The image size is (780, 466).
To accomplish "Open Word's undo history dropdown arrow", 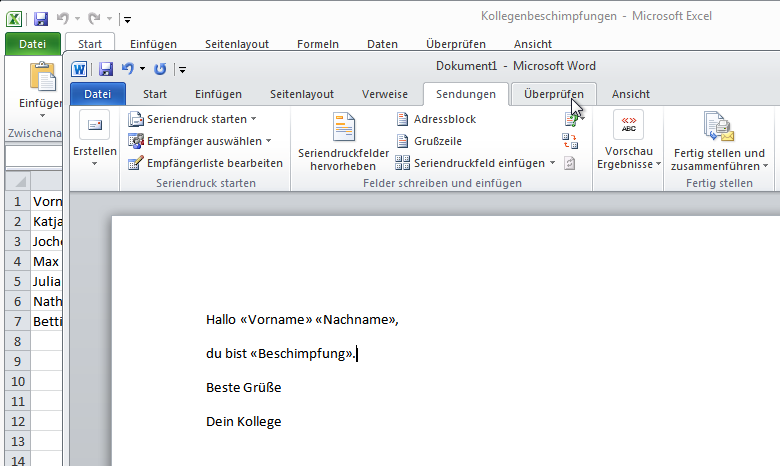I will [142, 69].
